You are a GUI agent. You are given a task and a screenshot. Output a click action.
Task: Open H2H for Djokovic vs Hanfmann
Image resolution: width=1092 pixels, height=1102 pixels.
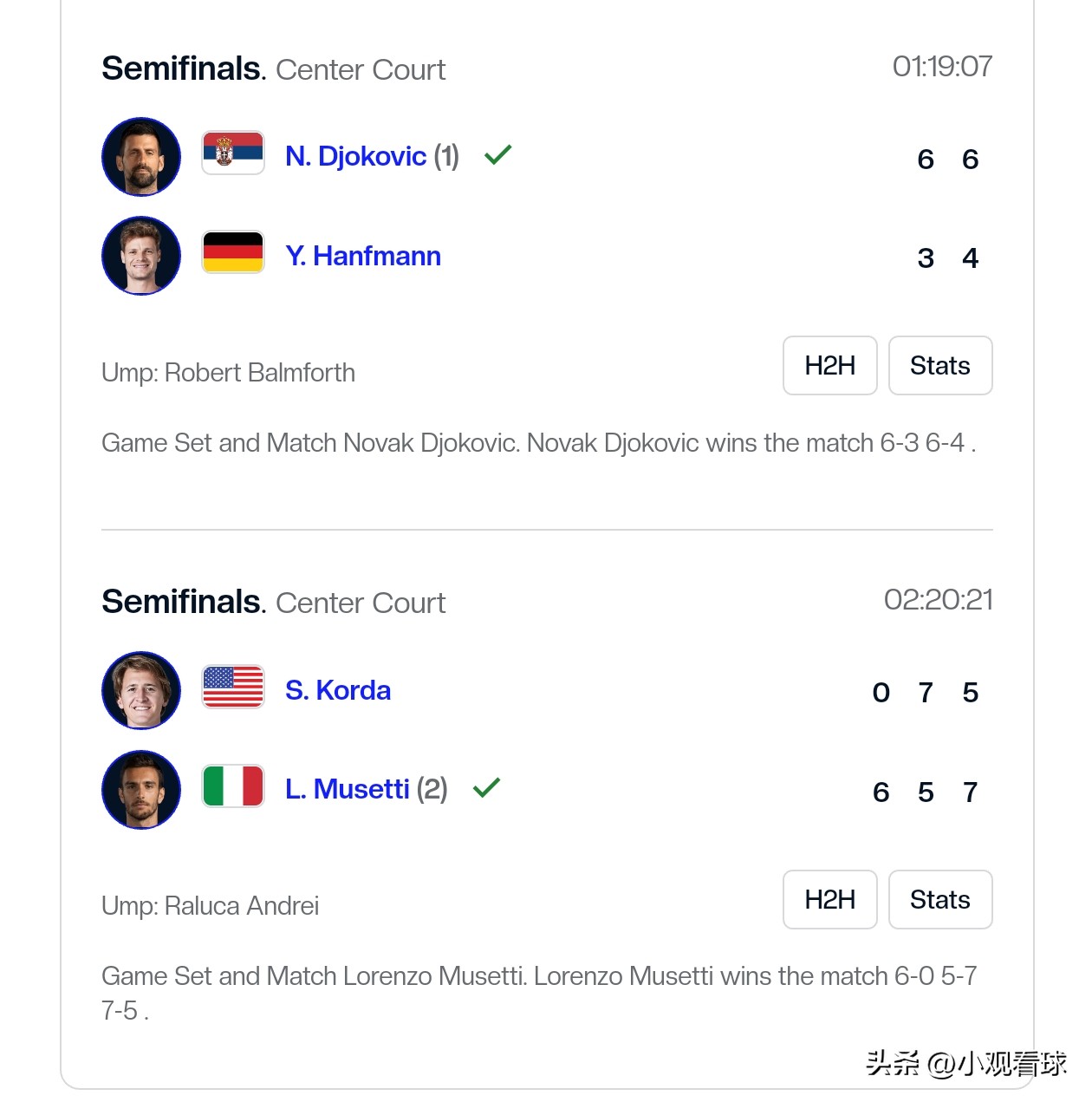point(829,366)
